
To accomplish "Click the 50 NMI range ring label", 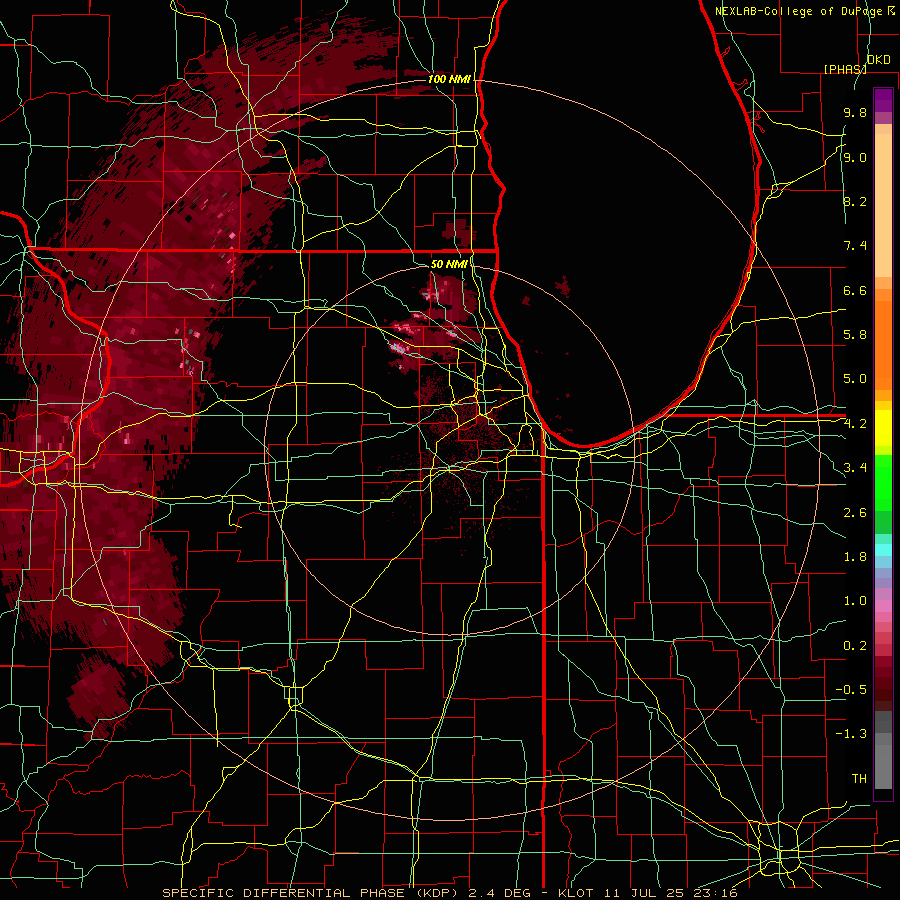I will tap(449, 264).
